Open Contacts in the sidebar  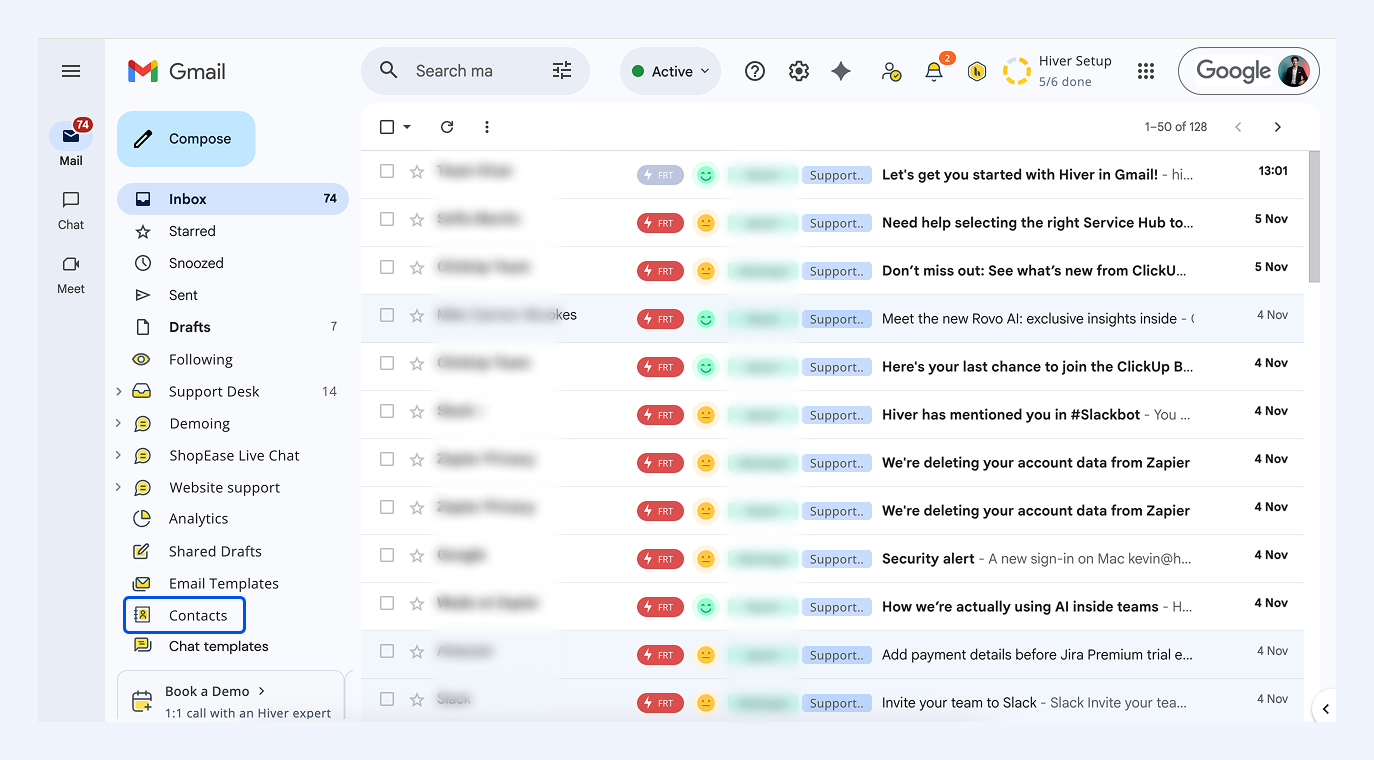coord(184,615)
